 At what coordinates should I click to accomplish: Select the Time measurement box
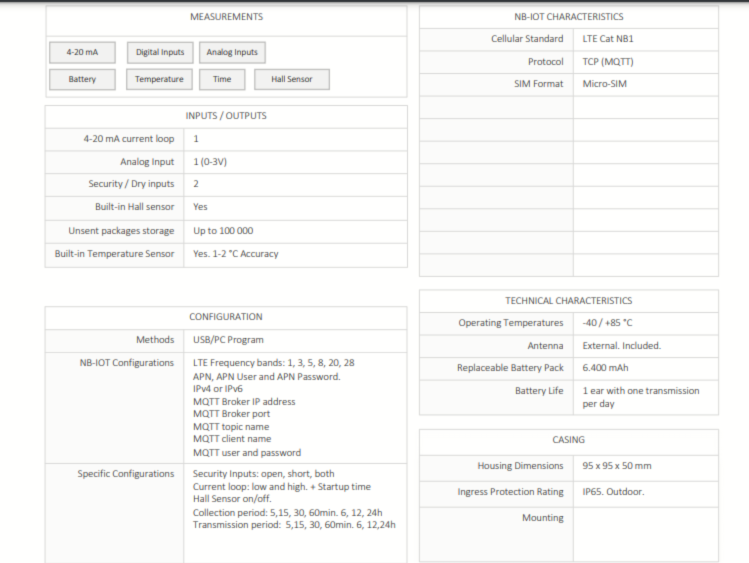(222, 79)
